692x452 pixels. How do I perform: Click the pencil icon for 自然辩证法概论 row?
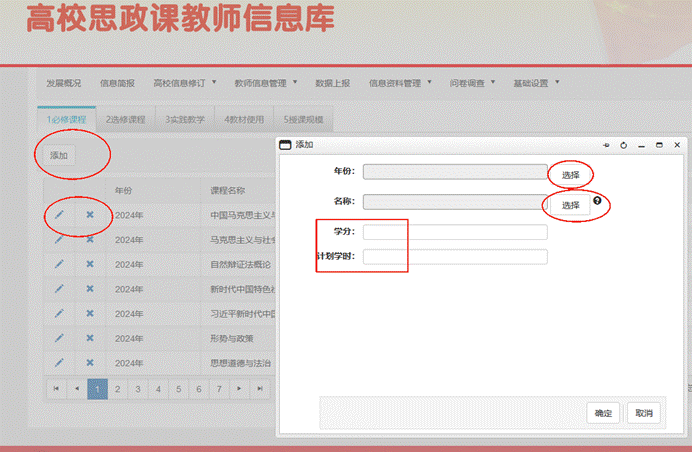click(58, 264)
